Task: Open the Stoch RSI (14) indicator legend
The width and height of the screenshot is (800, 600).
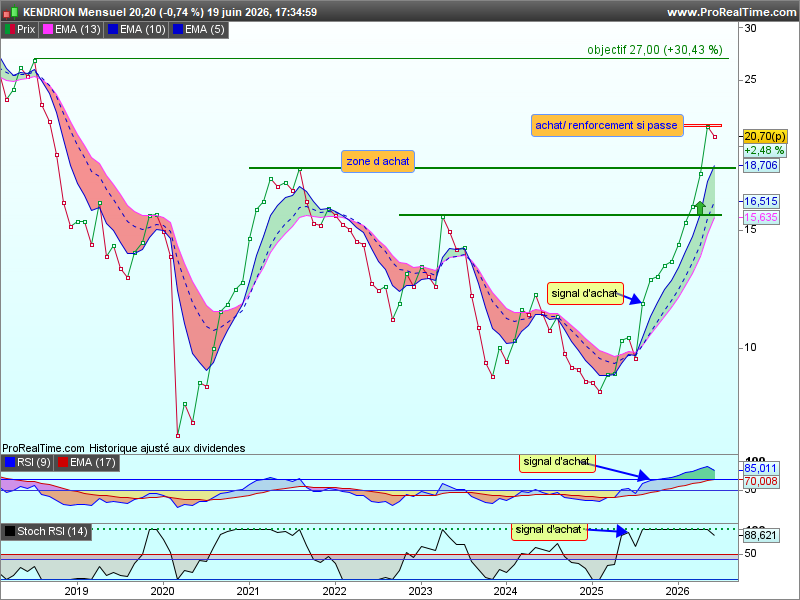Action: click(46, 532)
